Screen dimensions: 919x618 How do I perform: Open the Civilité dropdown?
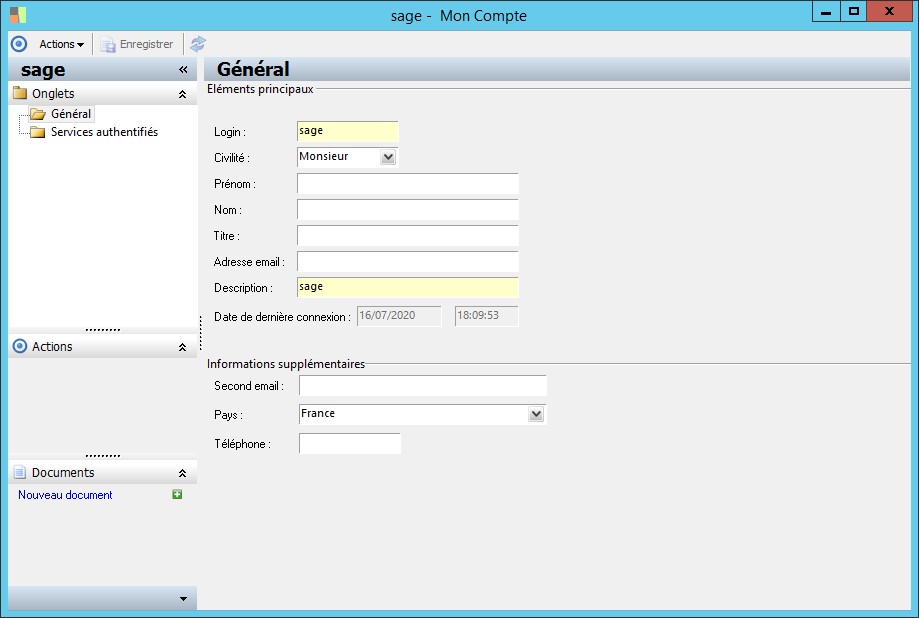(x=388, y=157)
